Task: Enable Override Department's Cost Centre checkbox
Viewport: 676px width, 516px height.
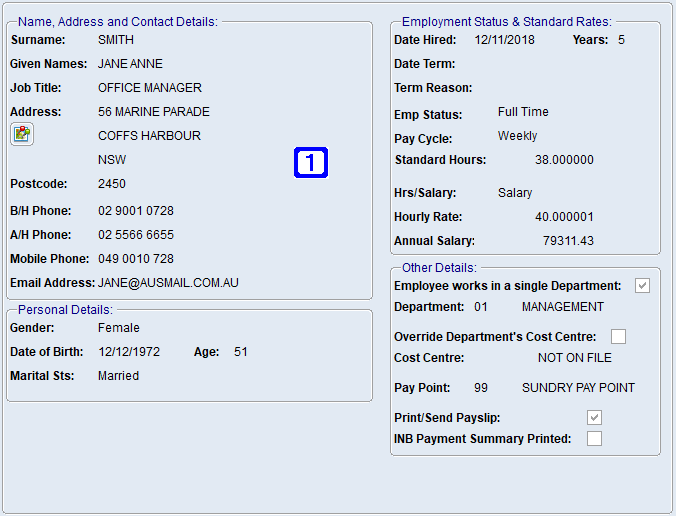Action: pyautogui.click(x=619, y=337)
